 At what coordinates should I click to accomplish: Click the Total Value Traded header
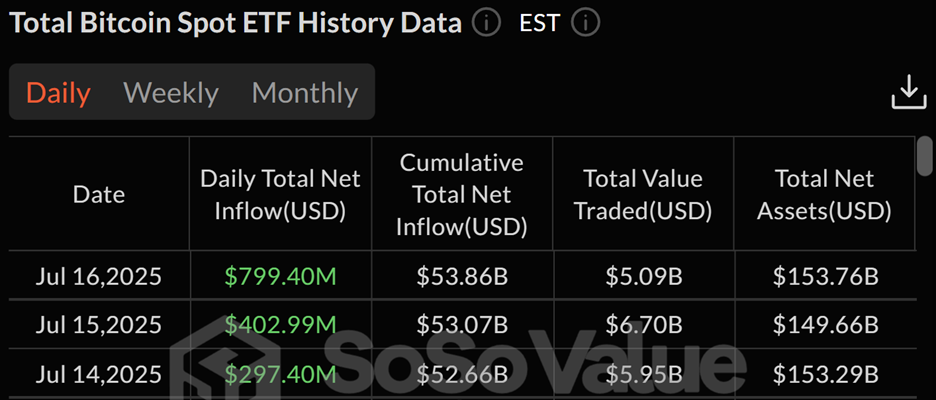[643, 195]
